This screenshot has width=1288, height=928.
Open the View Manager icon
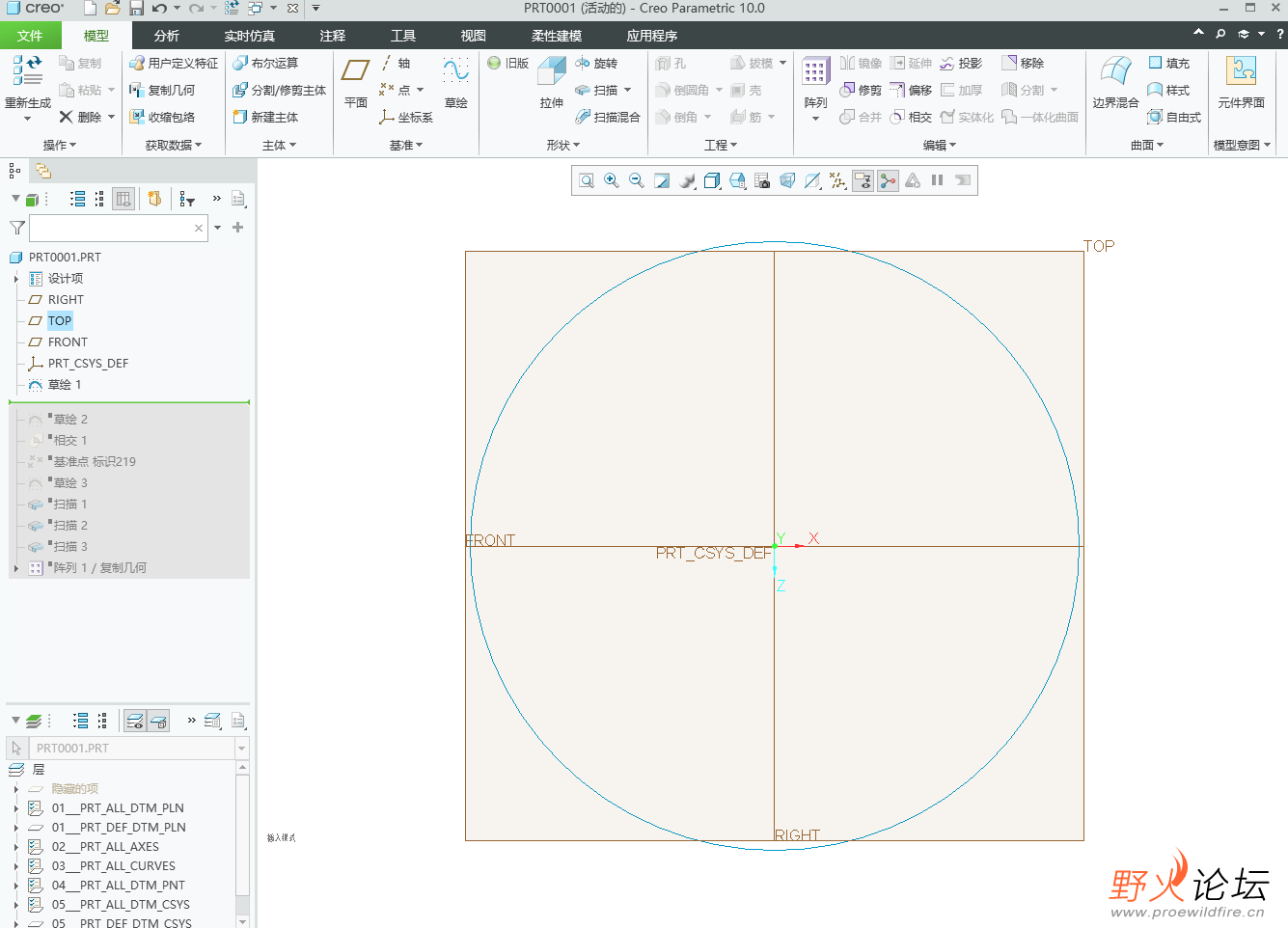click(x=762, y=180)
